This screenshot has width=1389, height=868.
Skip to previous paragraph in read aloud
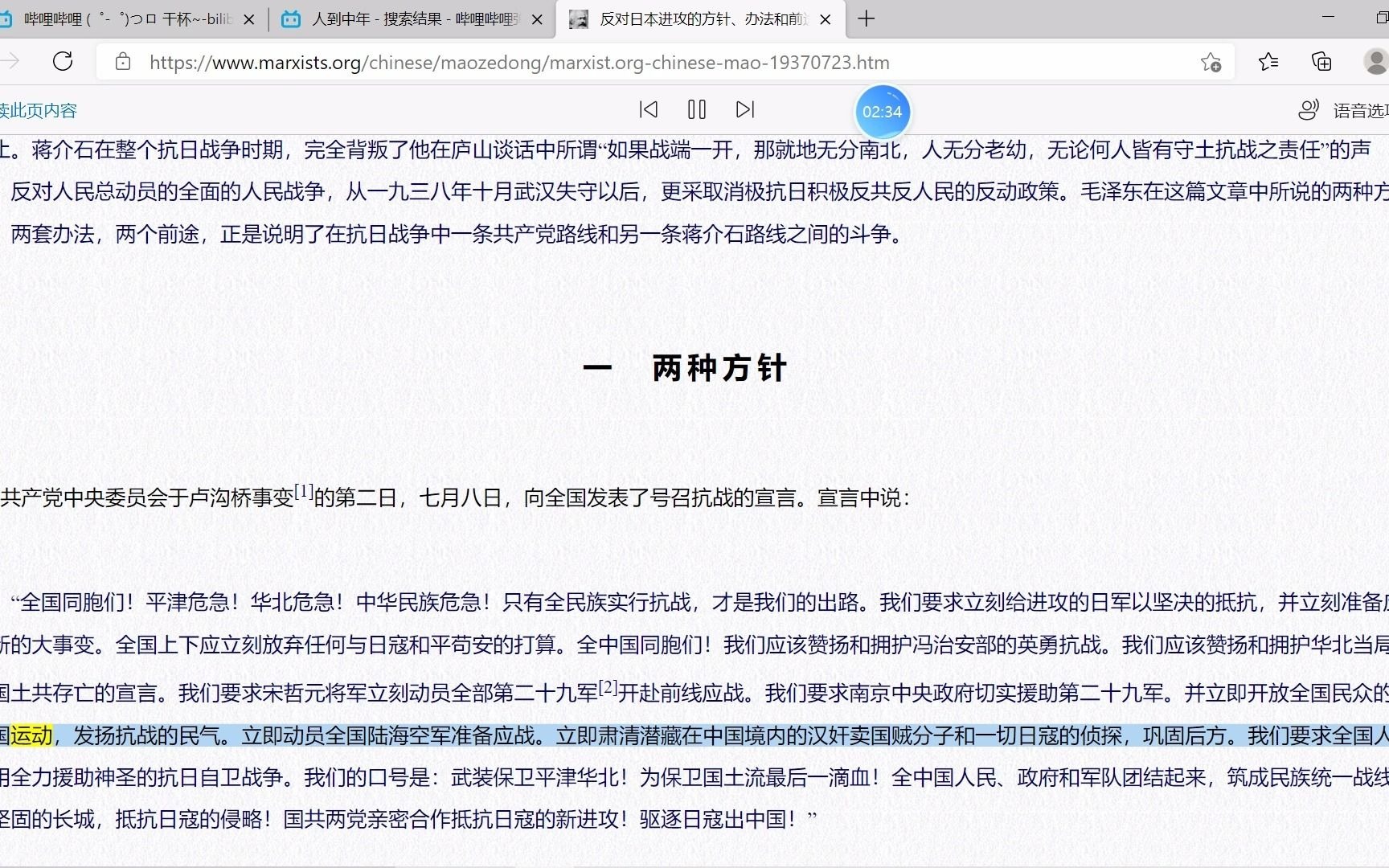(x=649, y=109)
